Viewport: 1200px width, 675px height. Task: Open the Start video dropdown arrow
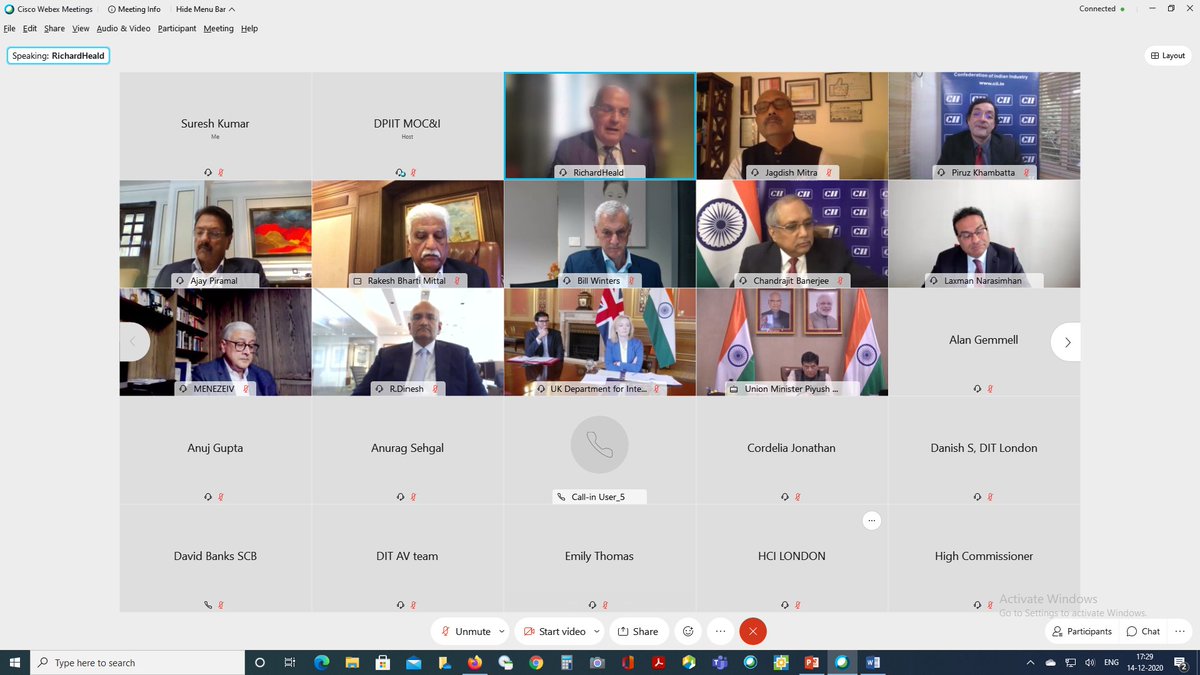[596, 631]
